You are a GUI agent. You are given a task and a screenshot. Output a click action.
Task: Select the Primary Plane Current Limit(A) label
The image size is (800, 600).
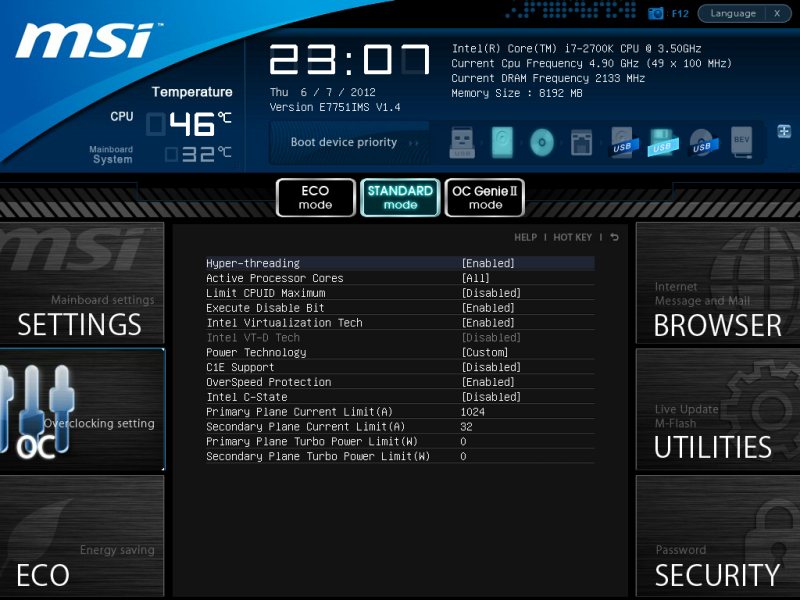tap(299, 412)
